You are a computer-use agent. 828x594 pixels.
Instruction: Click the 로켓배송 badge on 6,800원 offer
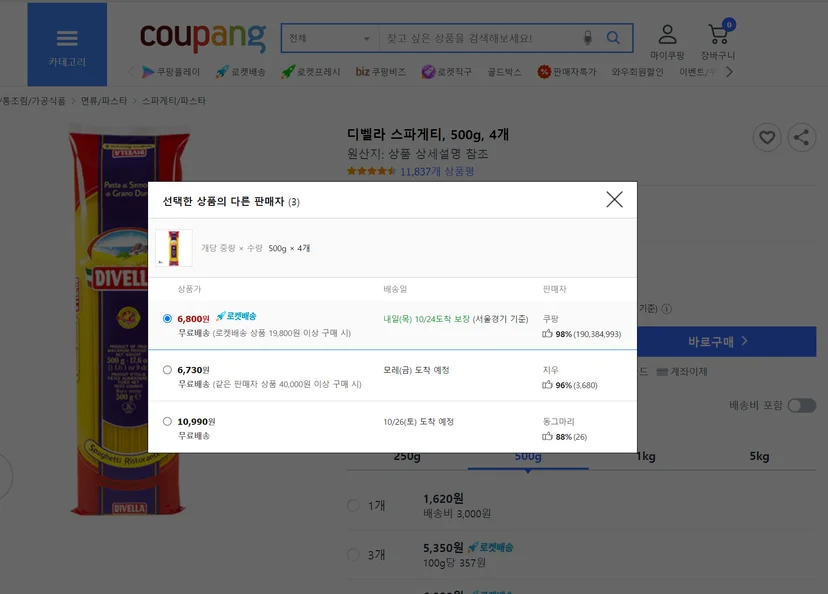(236, 316)
